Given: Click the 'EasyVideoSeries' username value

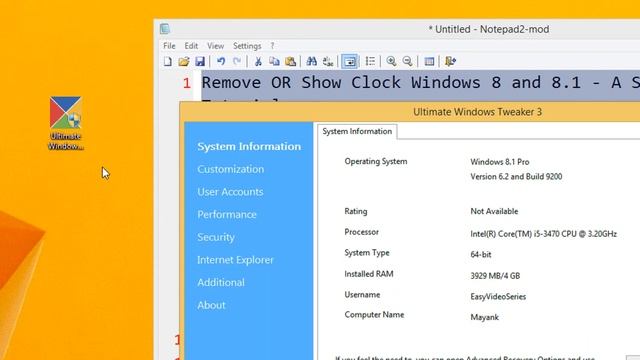Looking at the screenshot, I should tap(498, 297).
